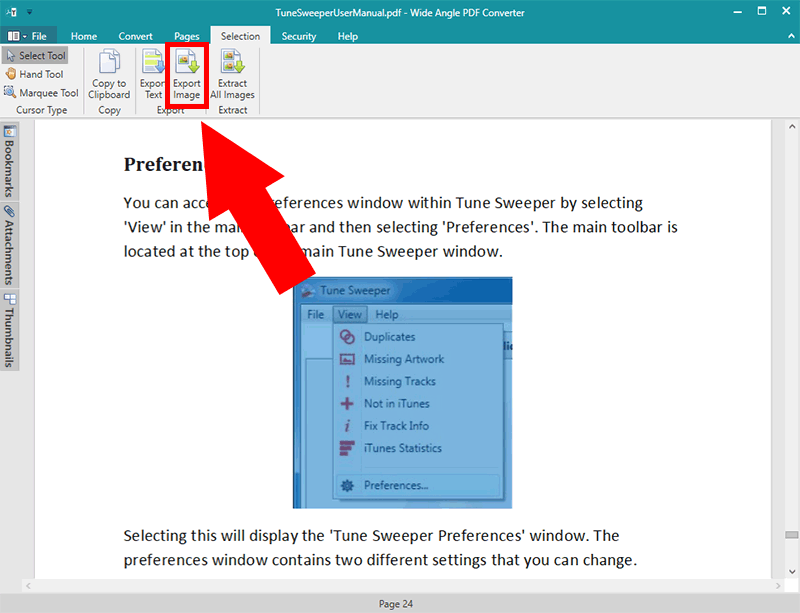The image size is (800, 613).
Task: Open the Convert ribbon tab
Action: coord(135,36)
